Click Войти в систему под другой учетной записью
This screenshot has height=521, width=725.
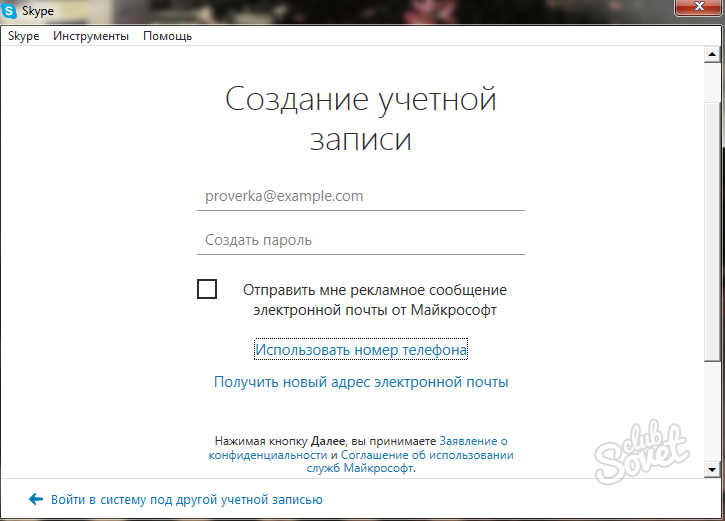186,499
